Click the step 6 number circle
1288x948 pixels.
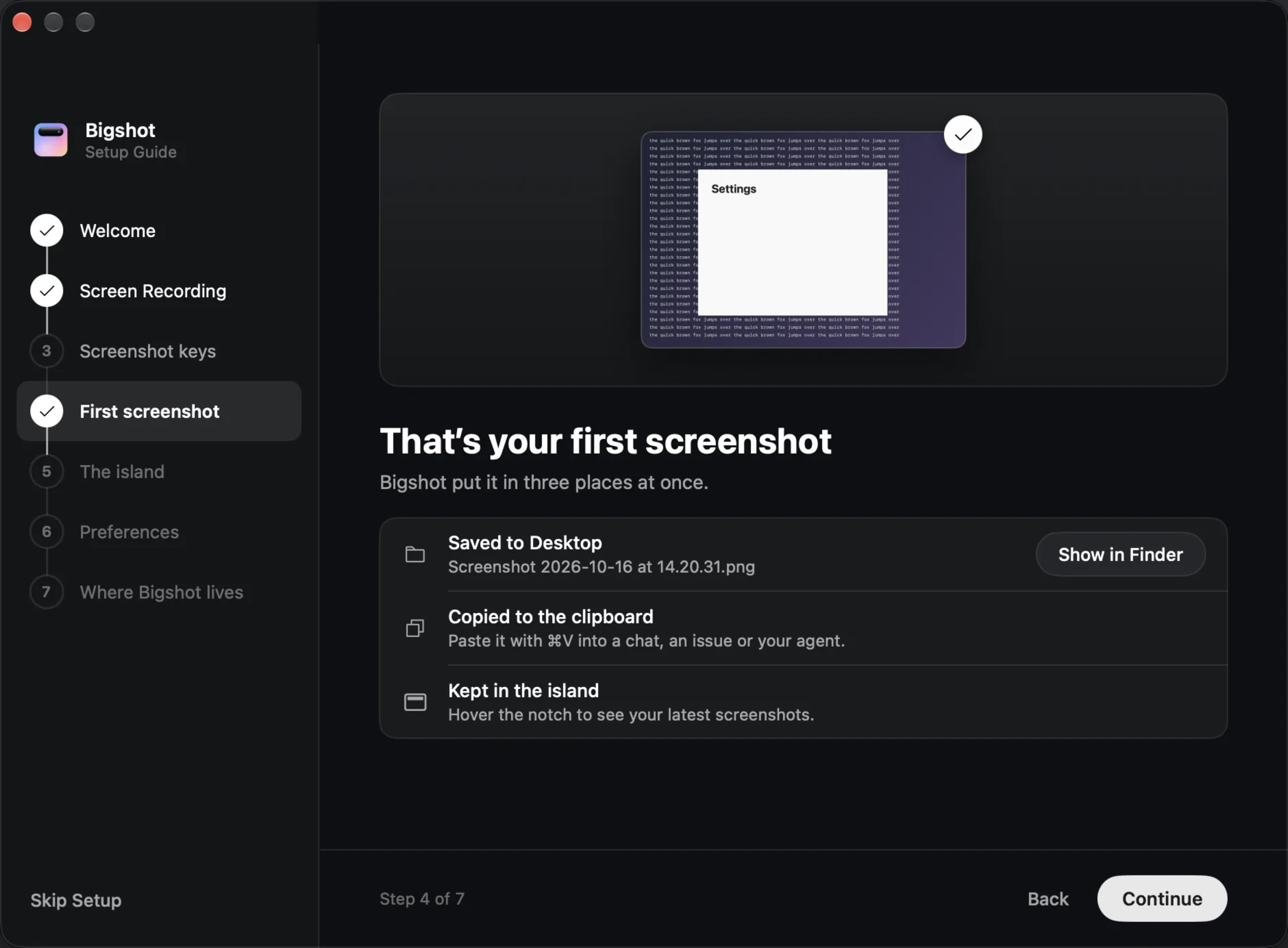coord(47,532)
